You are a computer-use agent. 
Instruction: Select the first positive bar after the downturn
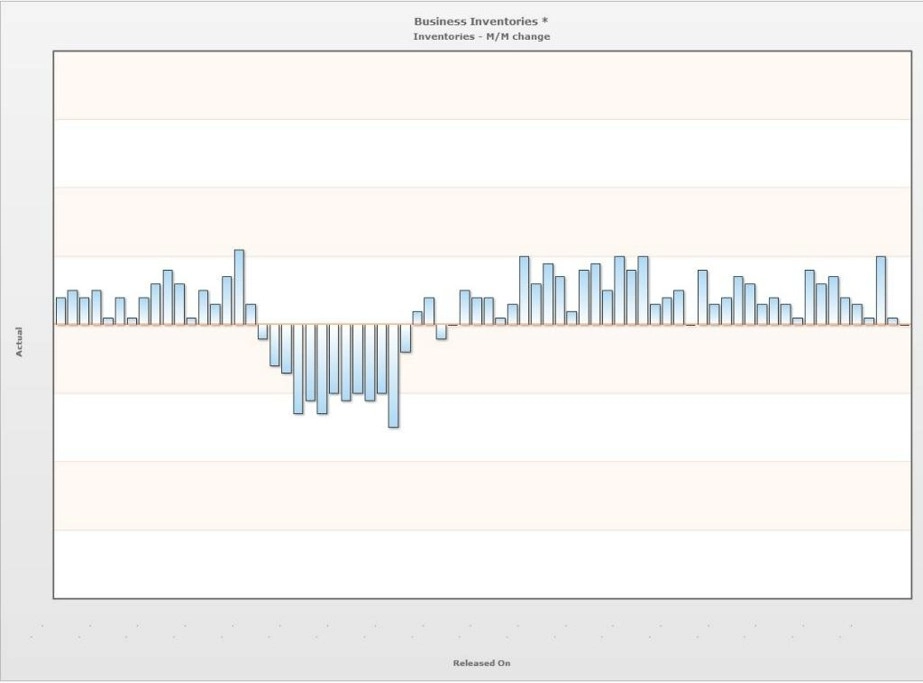click(417, 318)
